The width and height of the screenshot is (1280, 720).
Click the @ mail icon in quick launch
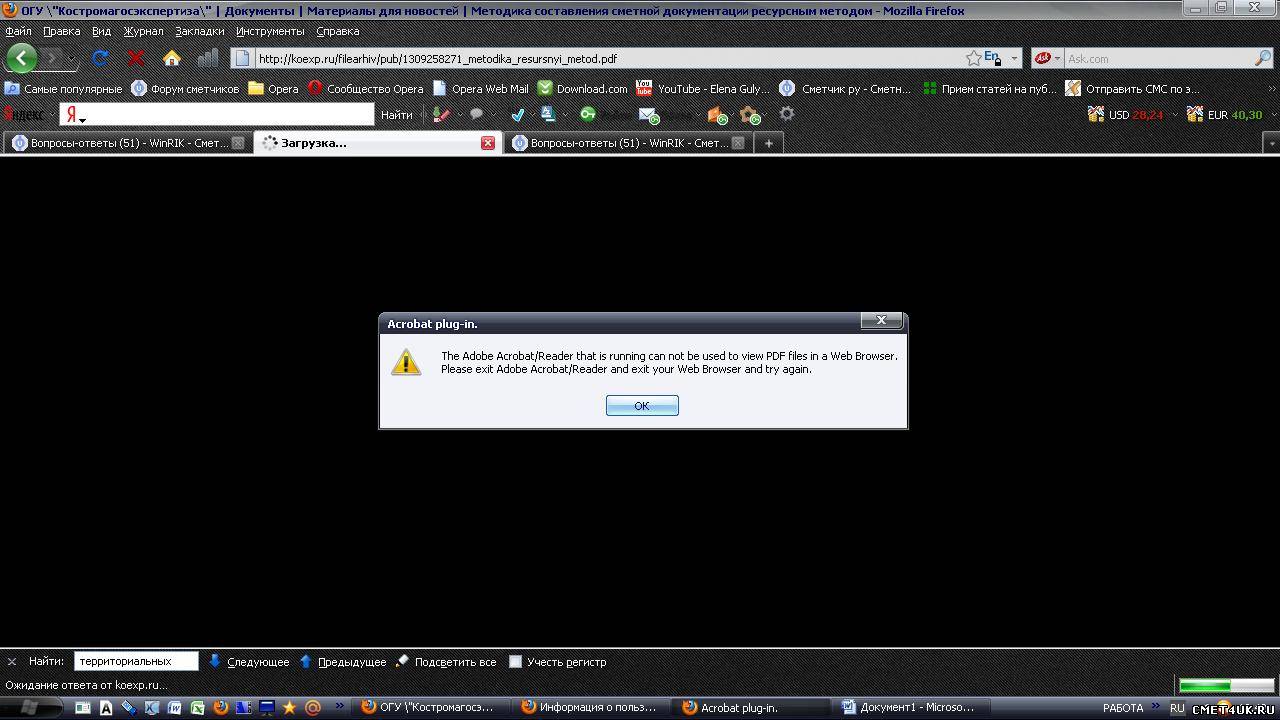(x=313, y=707)
